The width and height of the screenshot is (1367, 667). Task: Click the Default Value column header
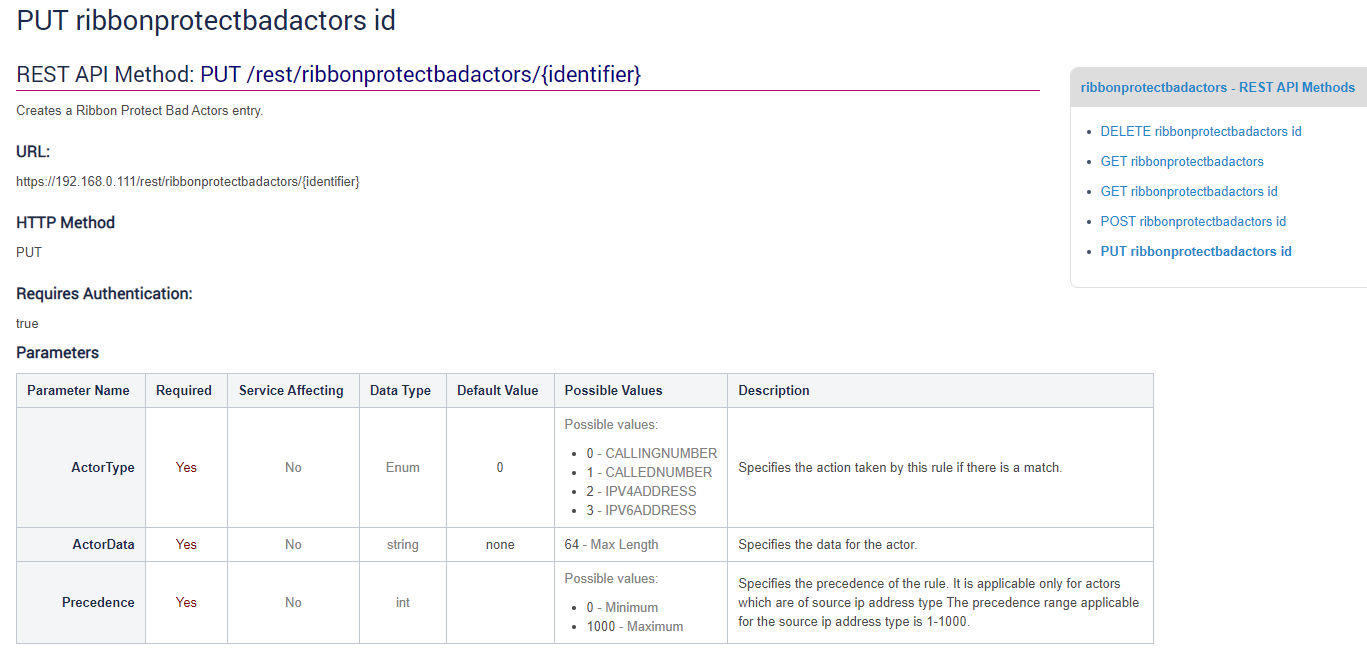tap(499, 390)
